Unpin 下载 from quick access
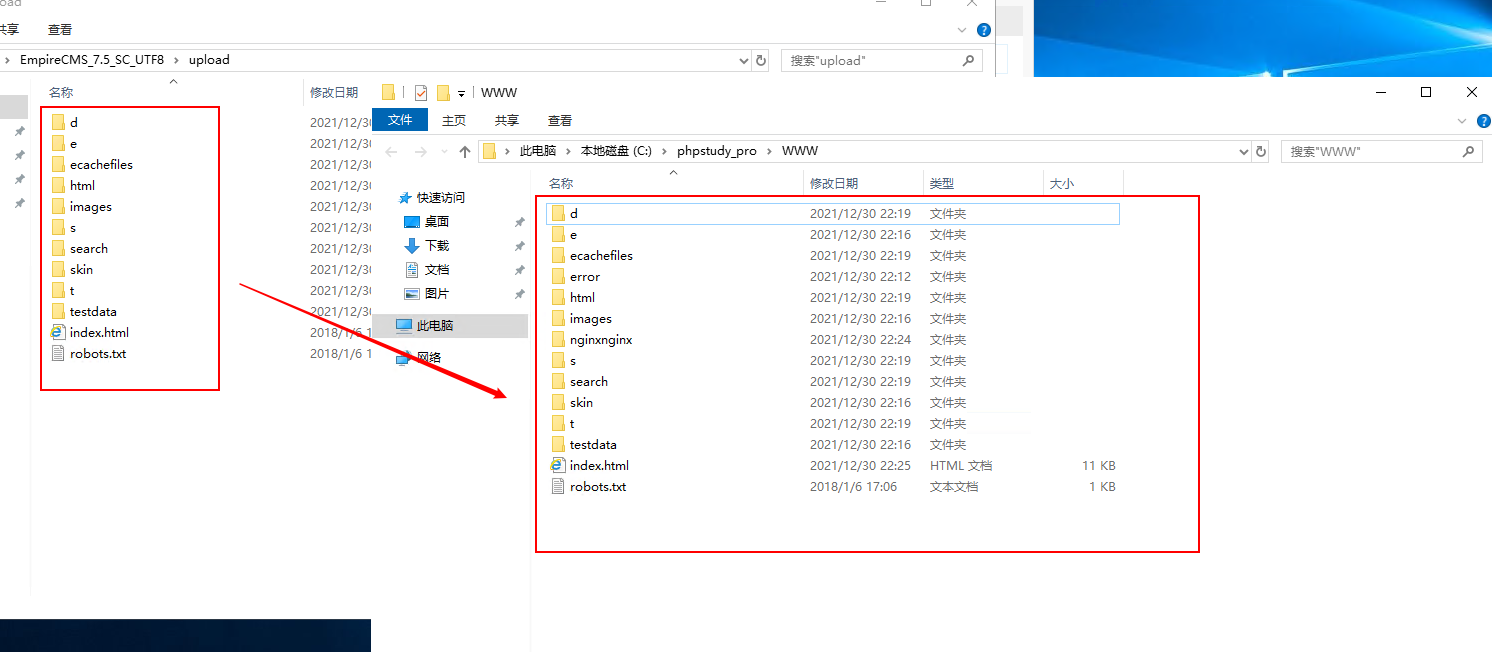This screenshot has height=652, width=1492. point(519,246)
